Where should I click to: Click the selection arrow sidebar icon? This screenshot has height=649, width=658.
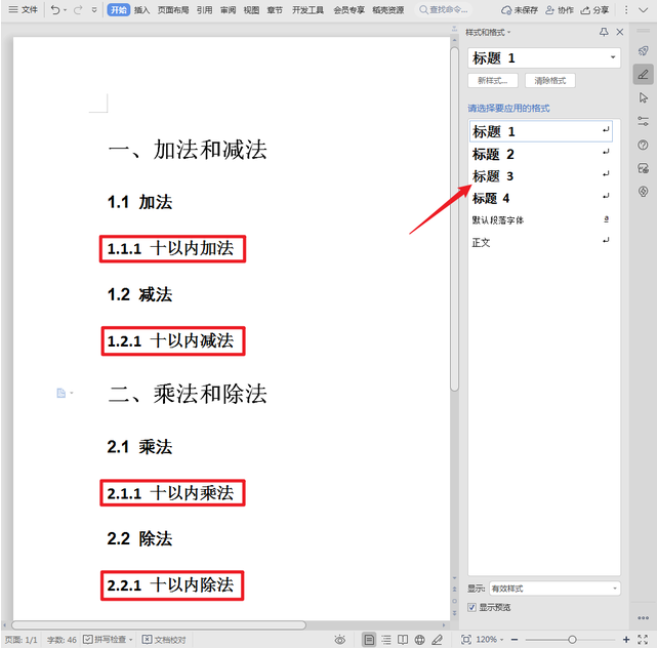[x=643, y=97]
